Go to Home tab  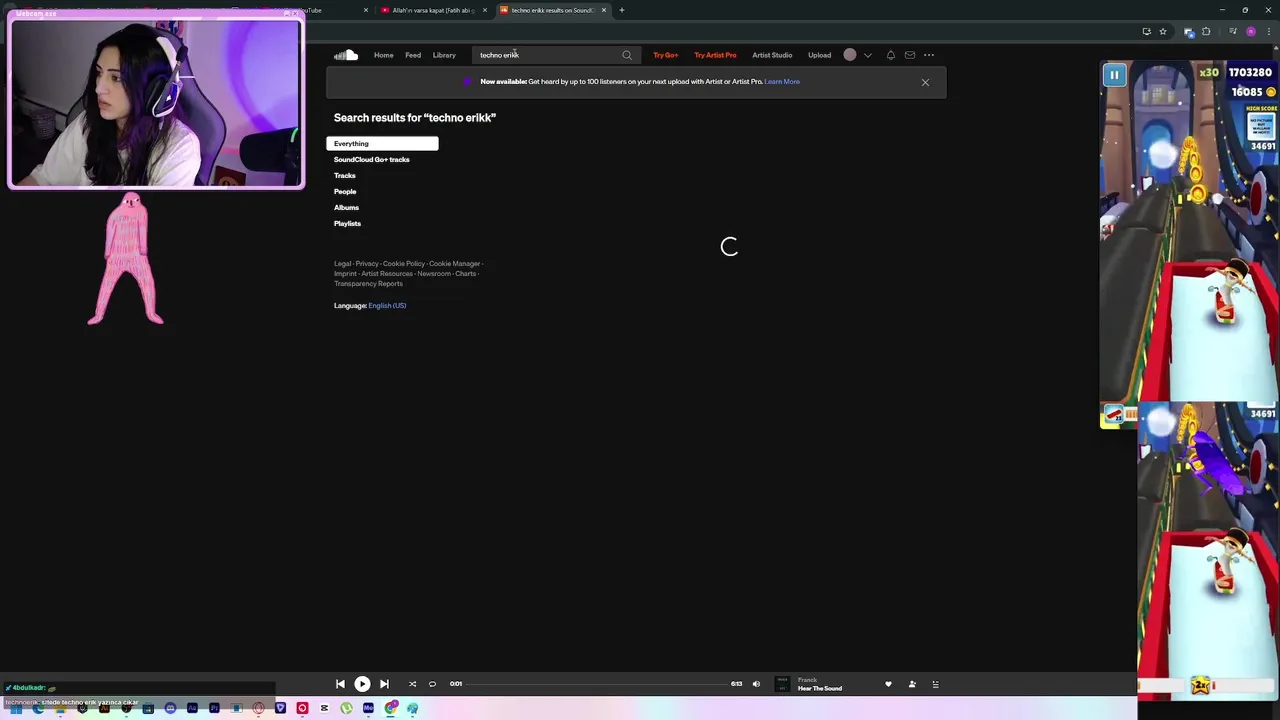pyautogui.click(x=384, y=55)
